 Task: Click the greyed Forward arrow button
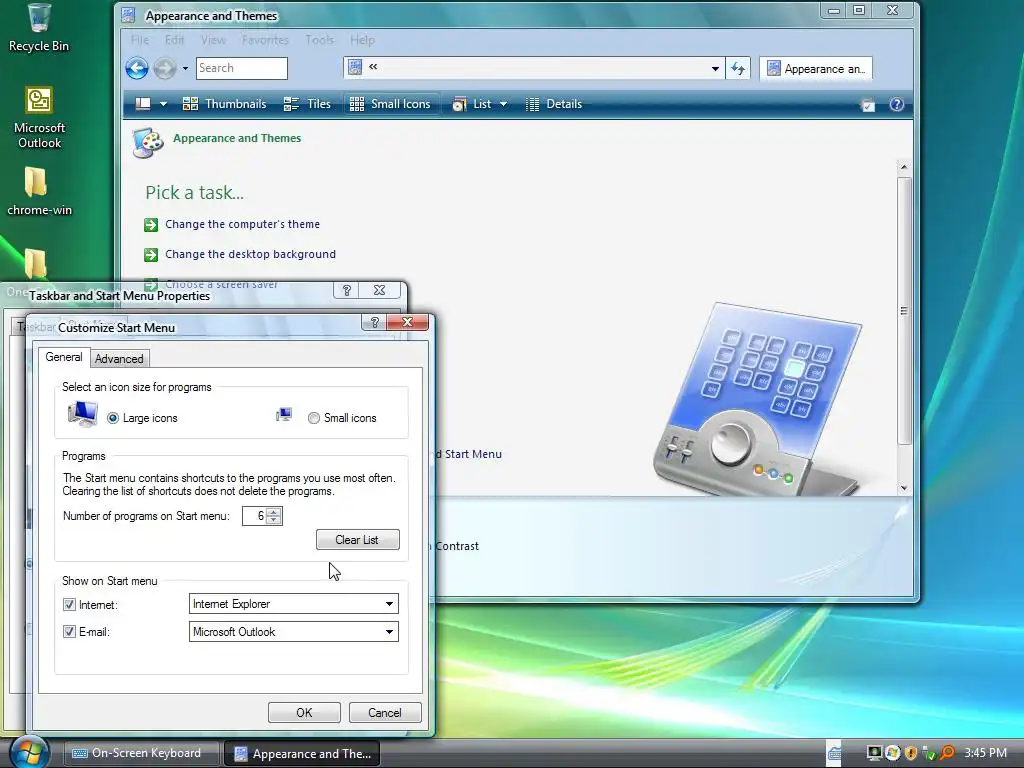pos(165,68)
